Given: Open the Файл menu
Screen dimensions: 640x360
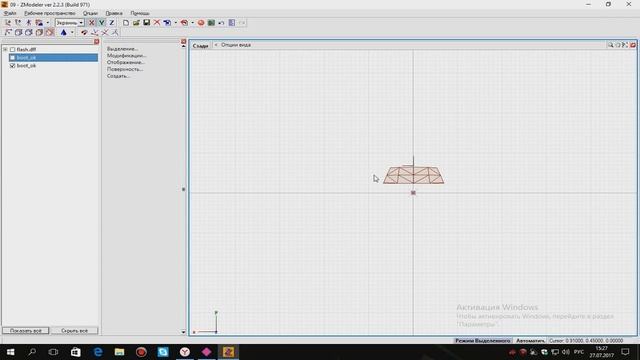Looking at the screenshot, I should coord(10,13).
